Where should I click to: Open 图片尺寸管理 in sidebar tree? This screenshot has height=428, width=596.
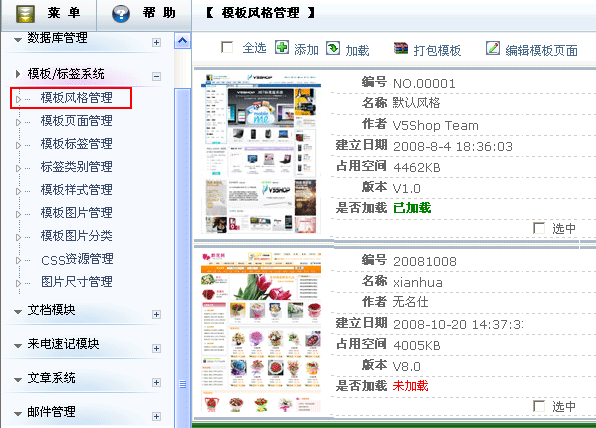(76, 282)
